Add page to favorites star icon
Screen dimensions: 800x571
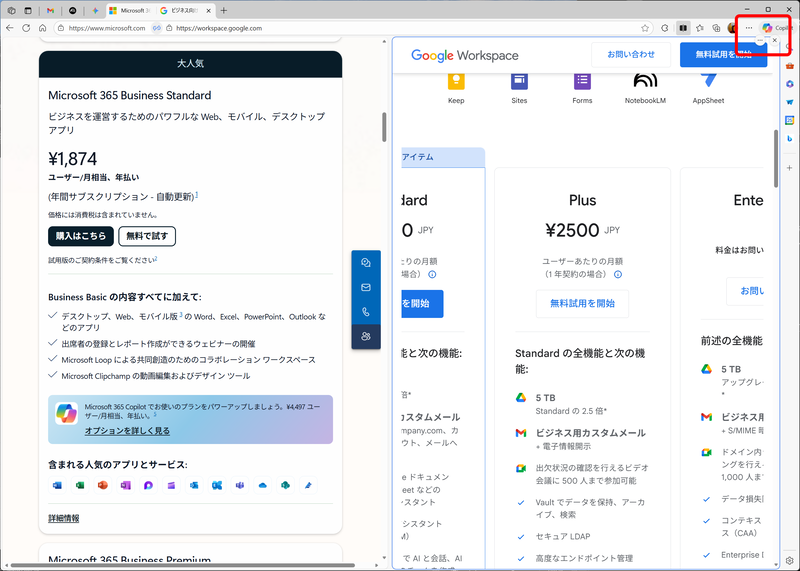pyautogui.click(x=645, y=28)
